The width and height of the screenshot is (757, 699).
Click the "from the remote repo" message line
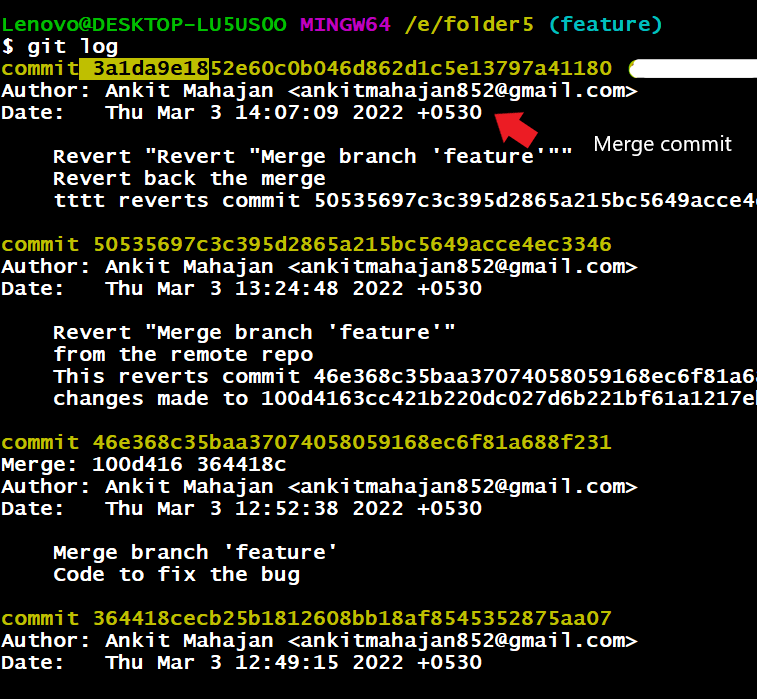pos(183,354)
